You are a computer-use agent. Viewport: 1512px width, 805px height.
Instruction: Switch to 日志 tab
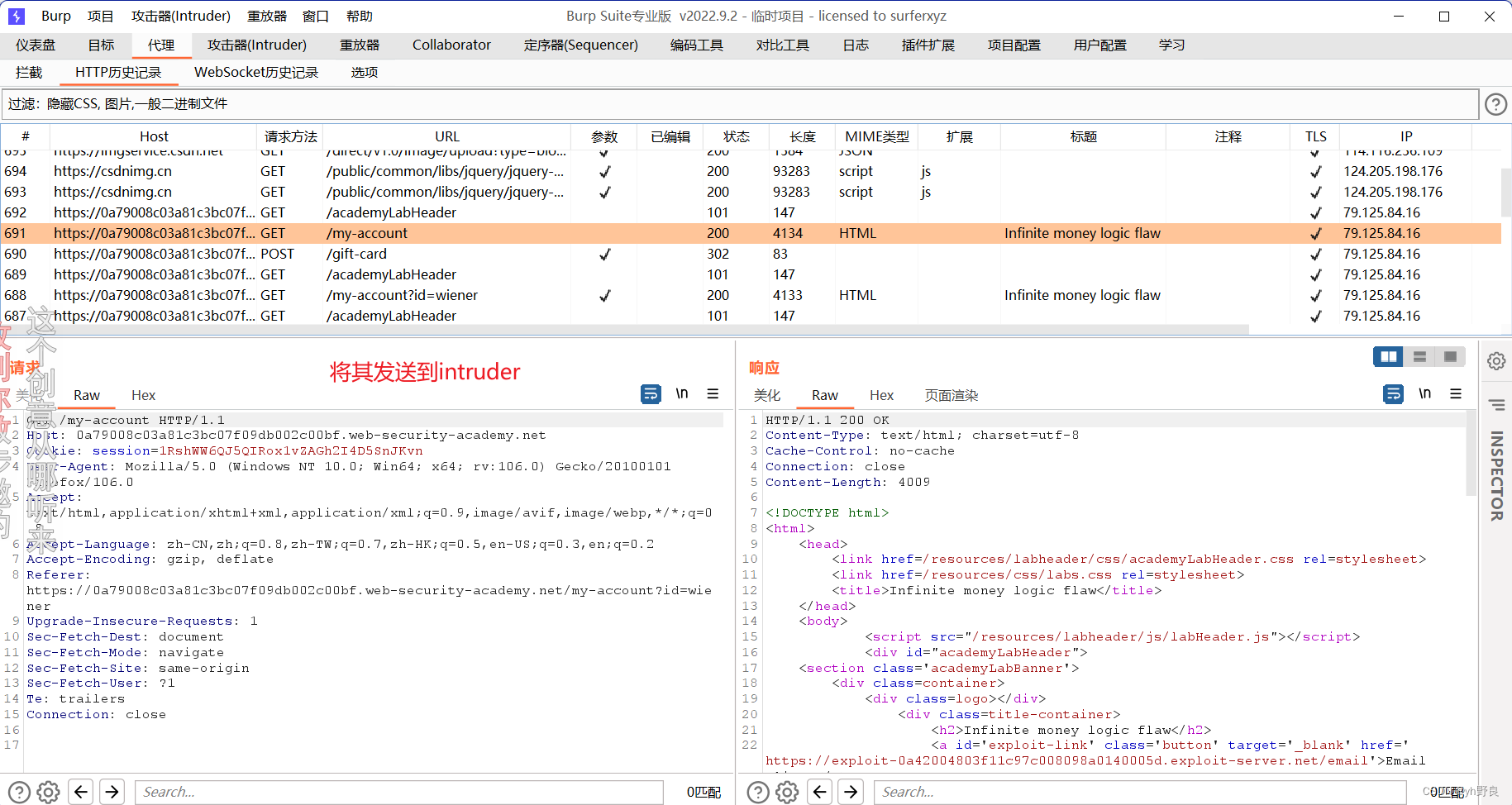(x=856, y=45)
